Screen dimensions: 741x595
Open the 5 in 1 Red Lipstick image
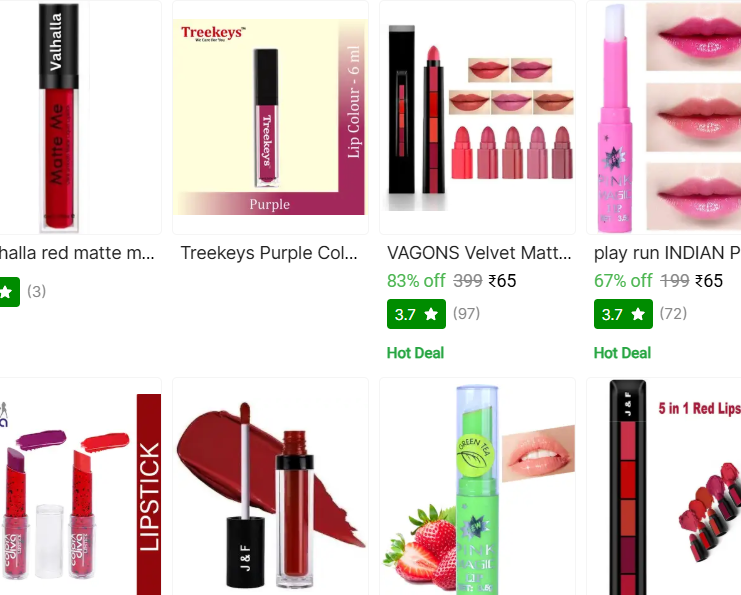pos(663,486)
